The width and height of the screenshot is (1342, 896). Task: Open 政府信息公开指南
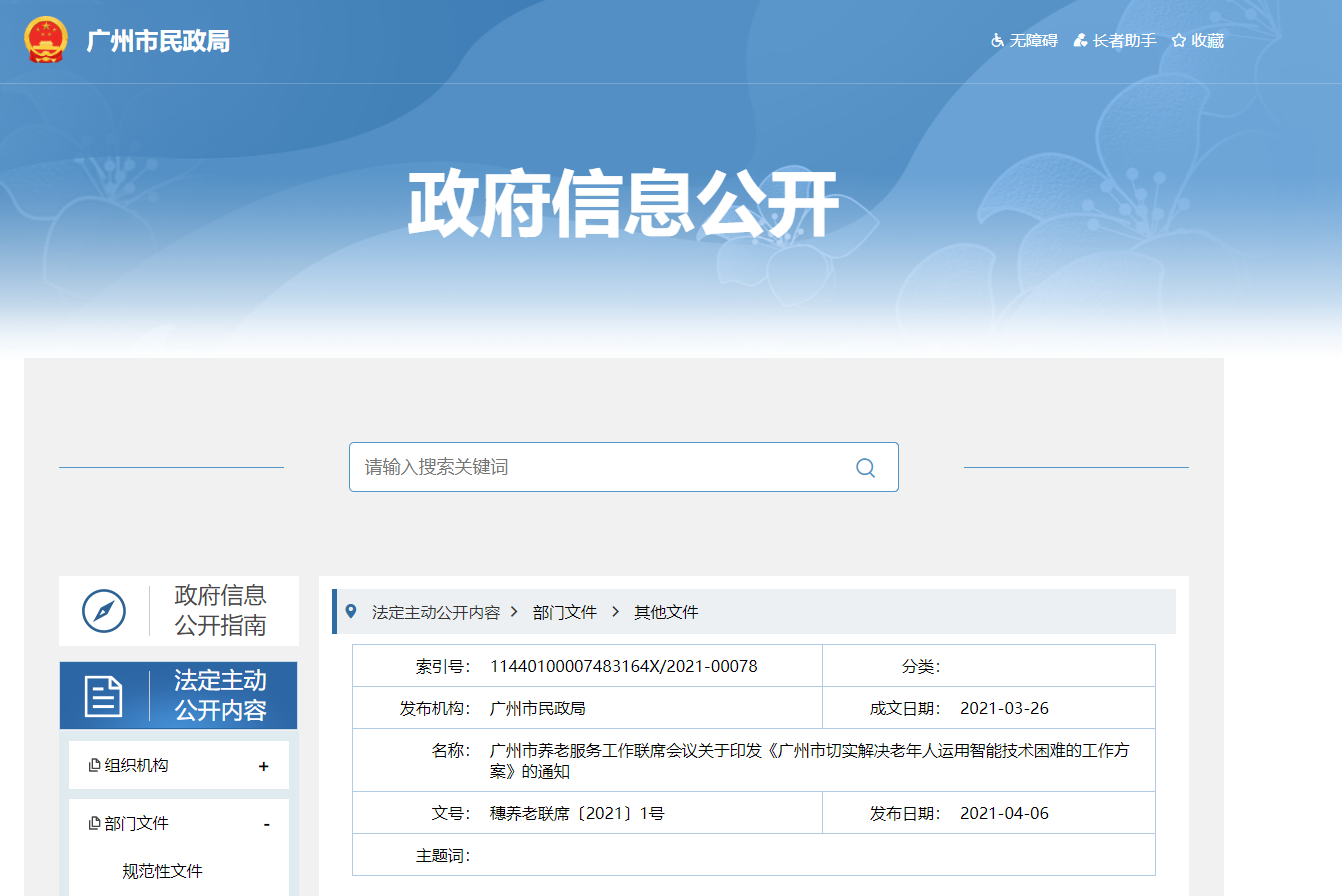pyautogui.click(x=220, y=611)
